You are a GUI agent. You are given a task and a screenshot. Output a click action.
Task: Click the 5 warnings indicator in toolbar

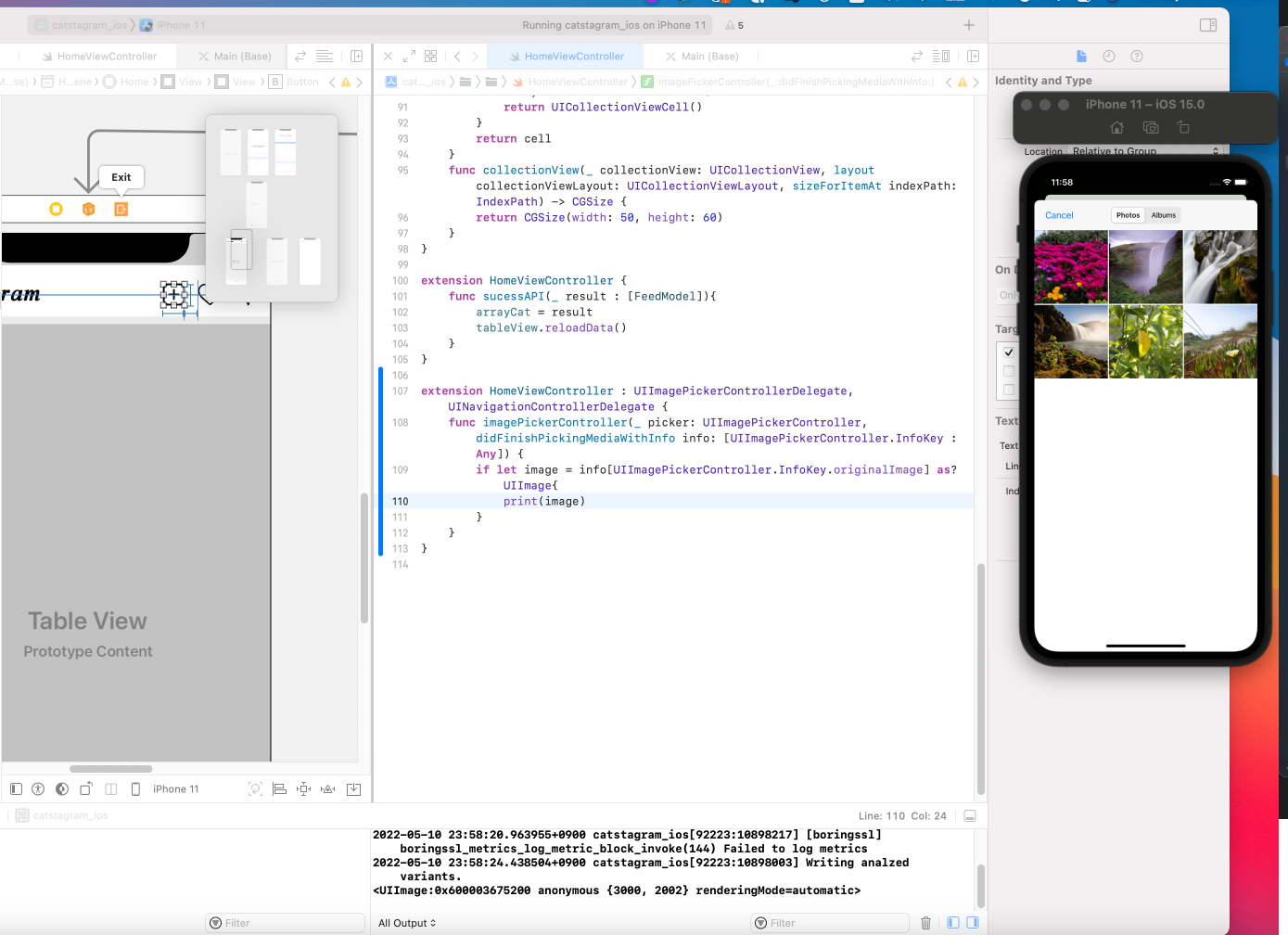point(734,26)
